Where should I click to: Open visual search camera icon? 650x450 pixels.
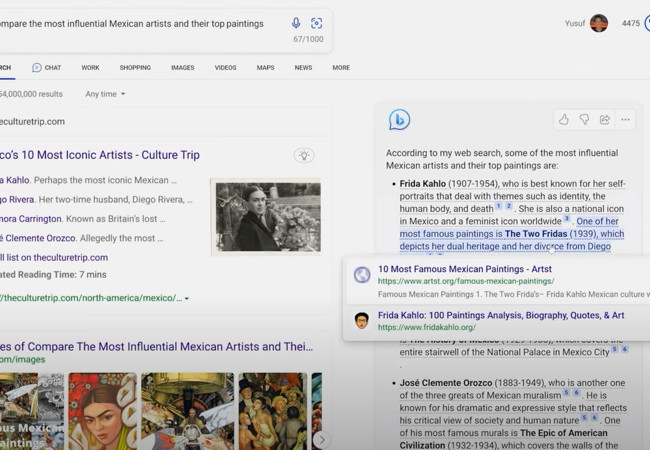point(317,23)
